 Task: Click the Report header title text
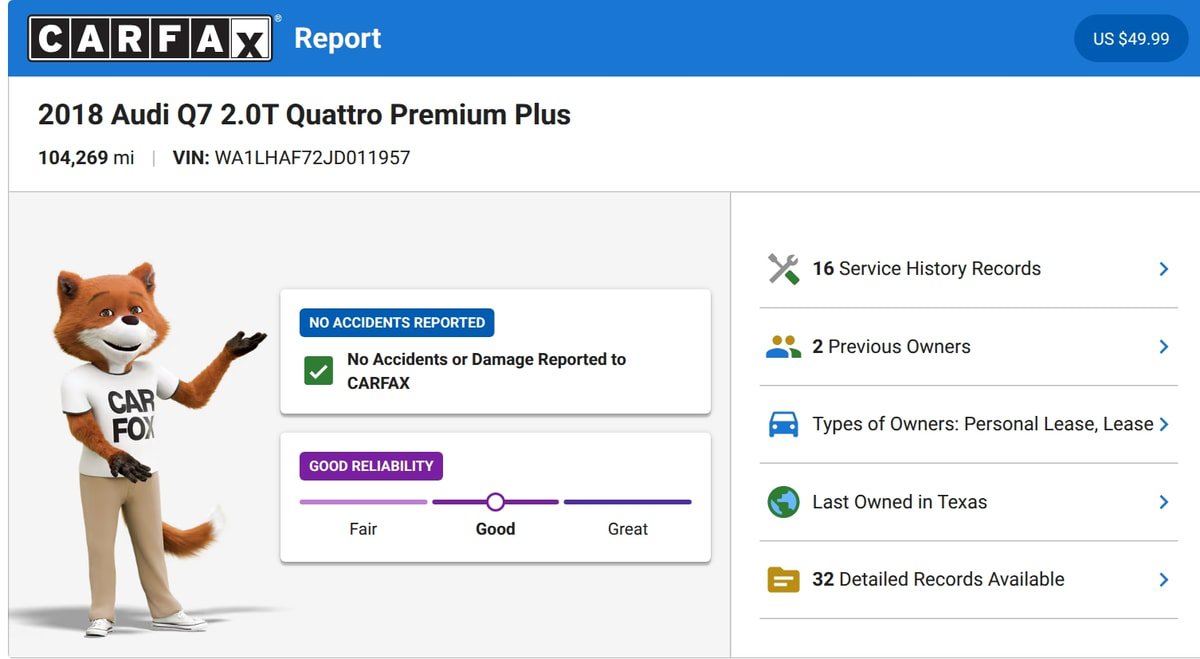click(338, 39)
